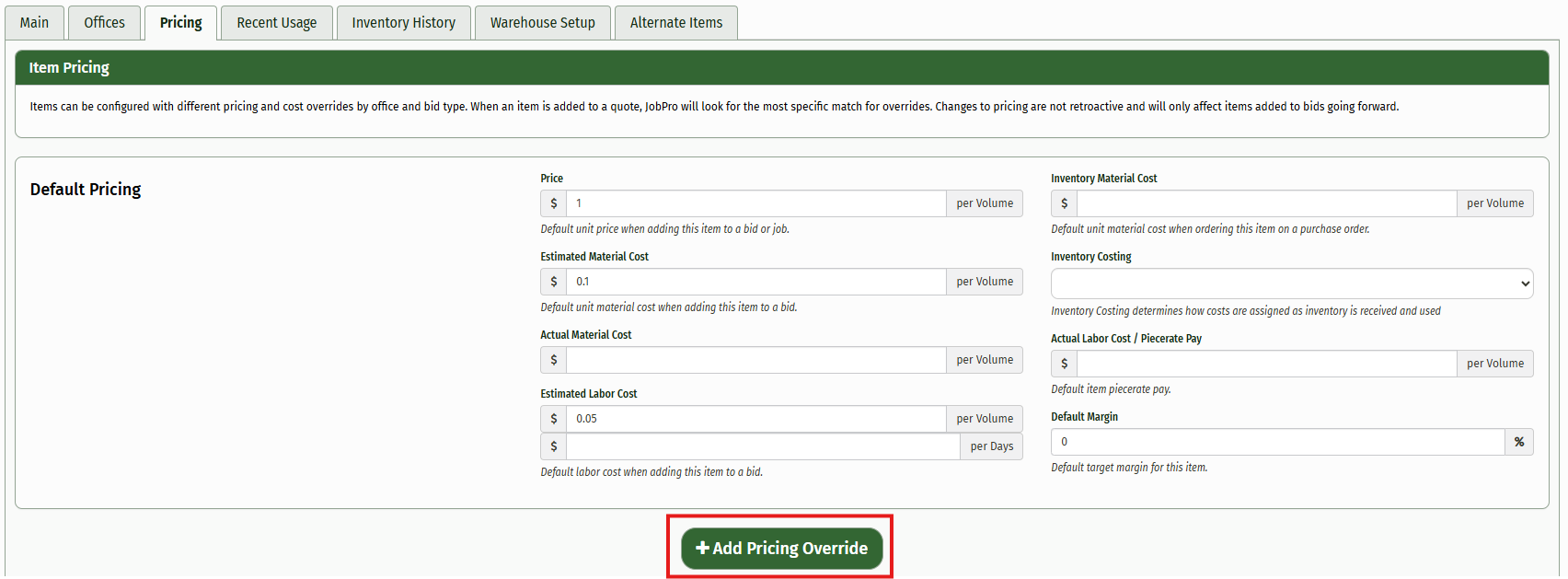Edit the Default Margin field
This screenshot has height=579, width=1568.
1277,442
